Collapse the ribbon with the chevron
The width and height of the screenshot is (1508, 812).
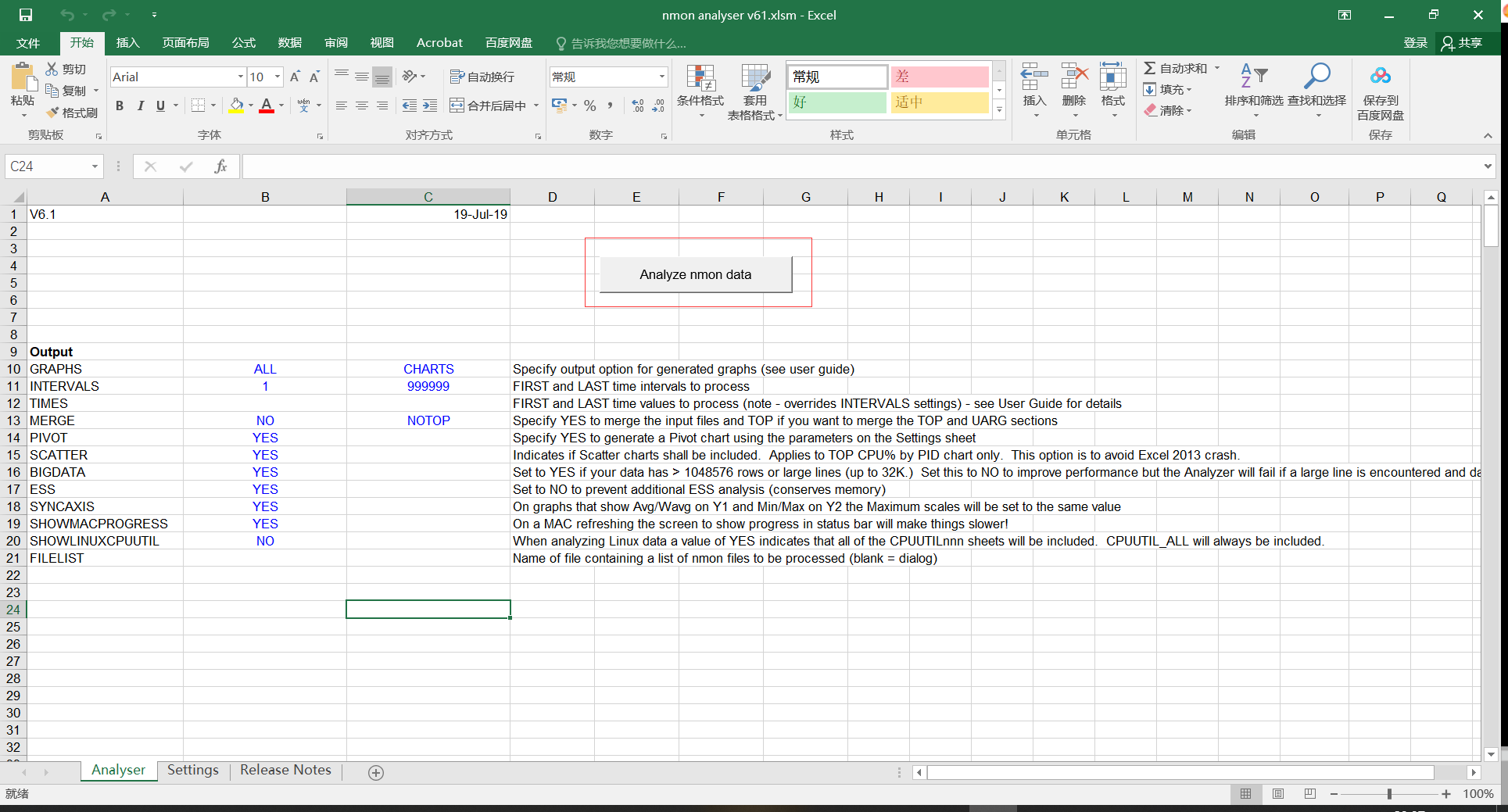pos(1488,135)
